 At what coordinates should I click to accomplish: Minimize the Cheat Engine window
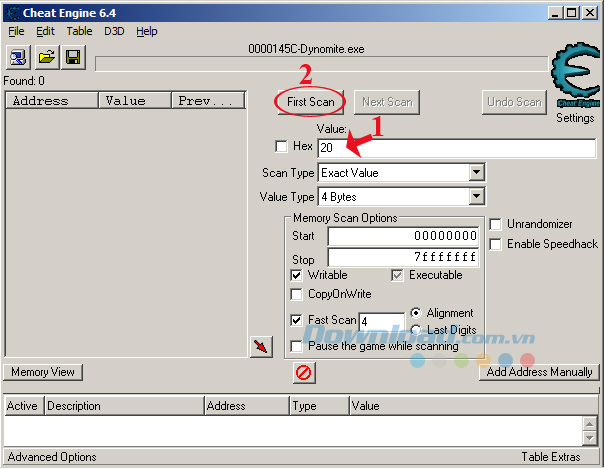[555, 13]
